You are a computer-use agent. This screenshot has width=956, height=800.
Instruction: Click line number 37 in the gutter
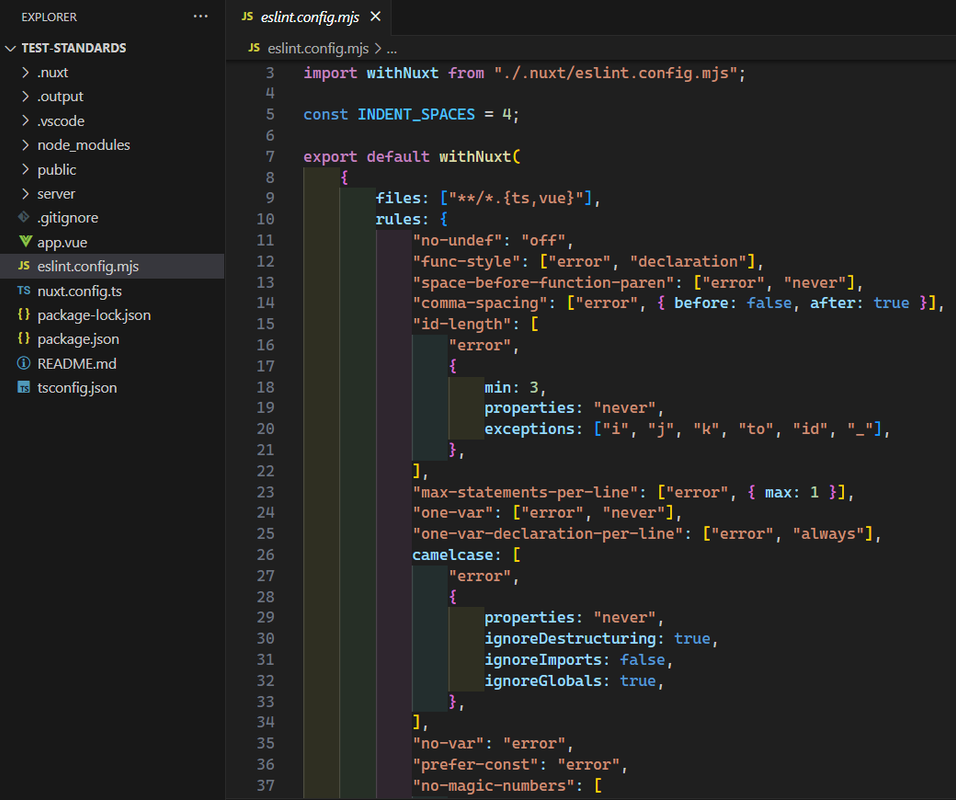pos(265,785)
